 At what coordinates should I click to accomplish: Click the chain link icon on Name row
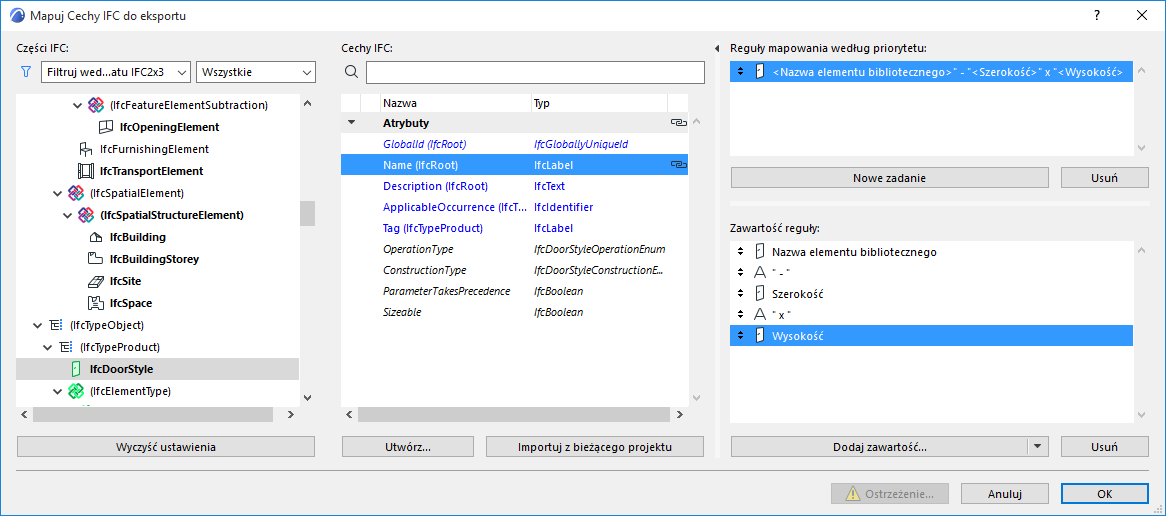coord(678,165)
